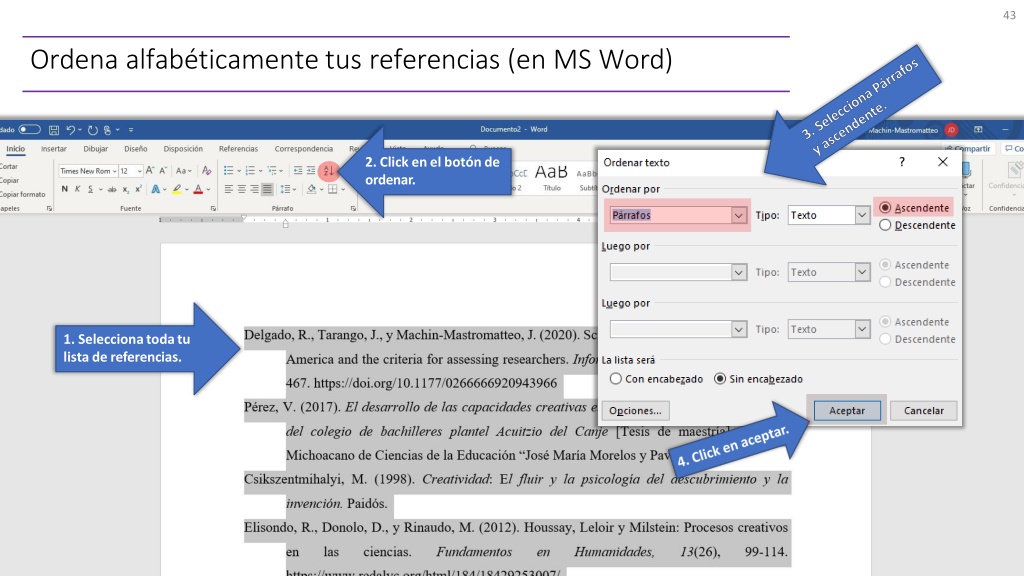1024x576 pixels.
Task: Click the Redo circular arrow icon
Action: coord(93,130)
